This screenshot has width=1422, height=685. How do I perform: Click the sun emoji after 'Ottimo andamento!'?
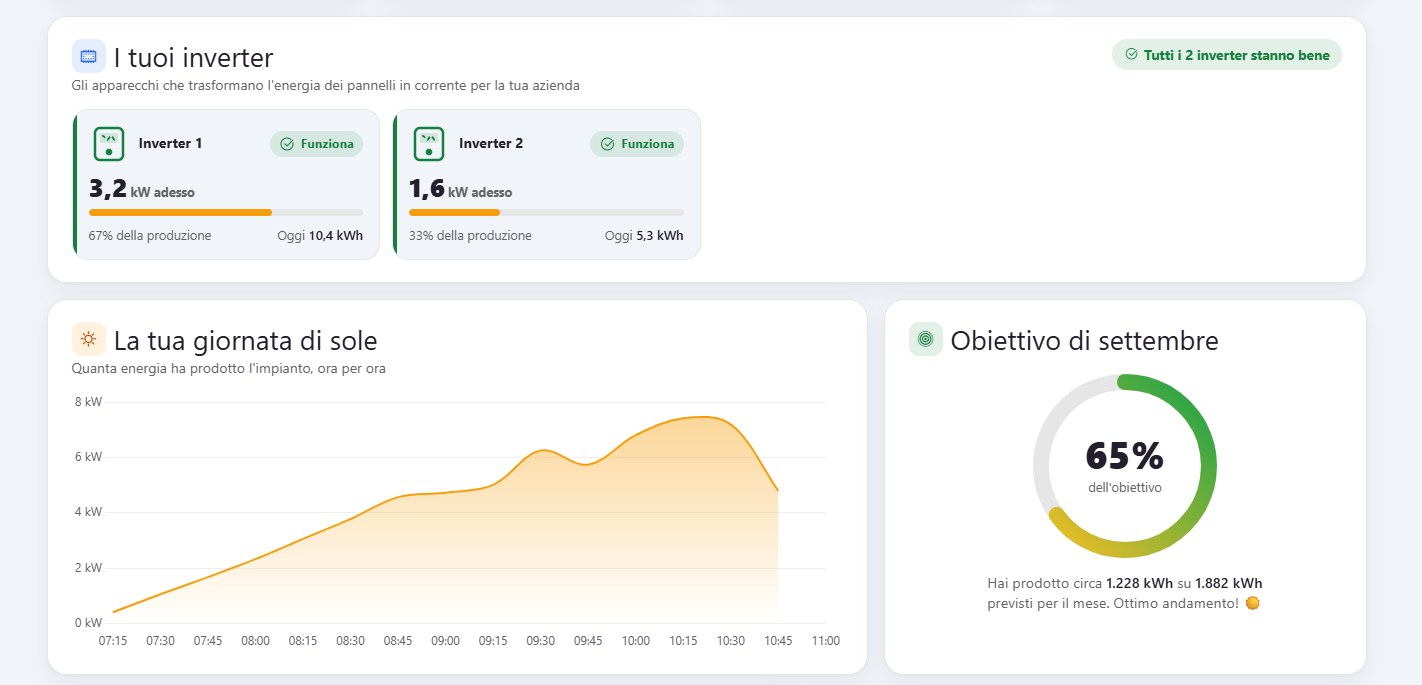pyautogui.click(x=1252, y=603)
